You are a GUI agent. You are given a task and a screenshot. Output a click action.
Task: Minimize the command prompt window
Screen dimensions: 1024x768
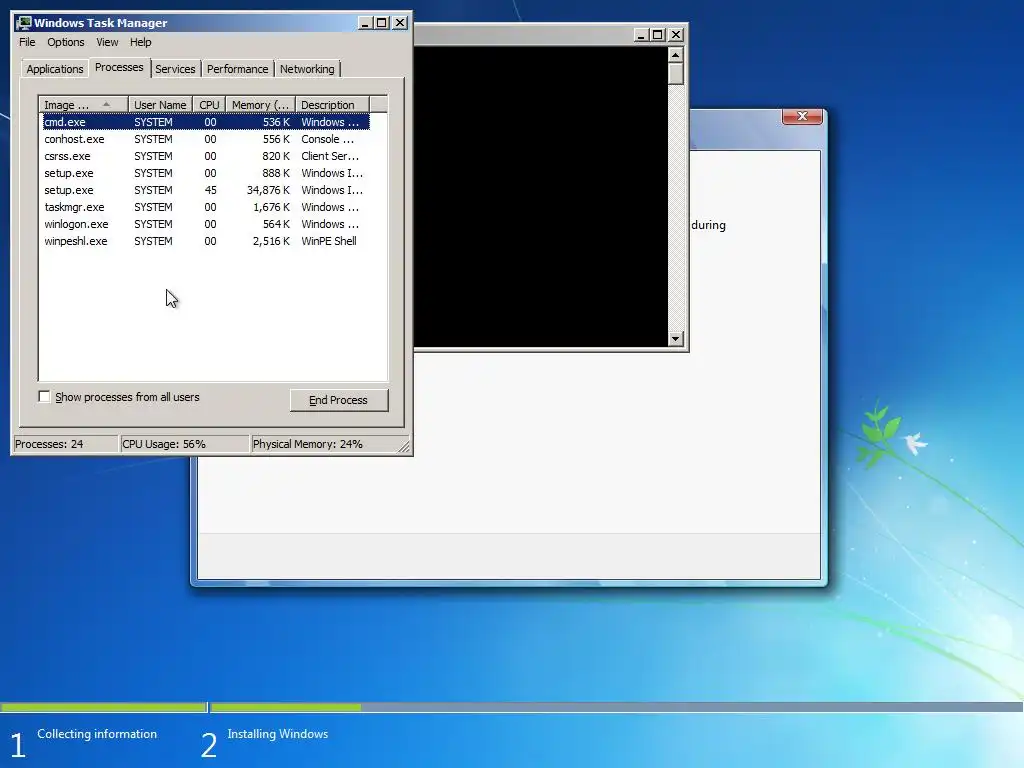641,35
